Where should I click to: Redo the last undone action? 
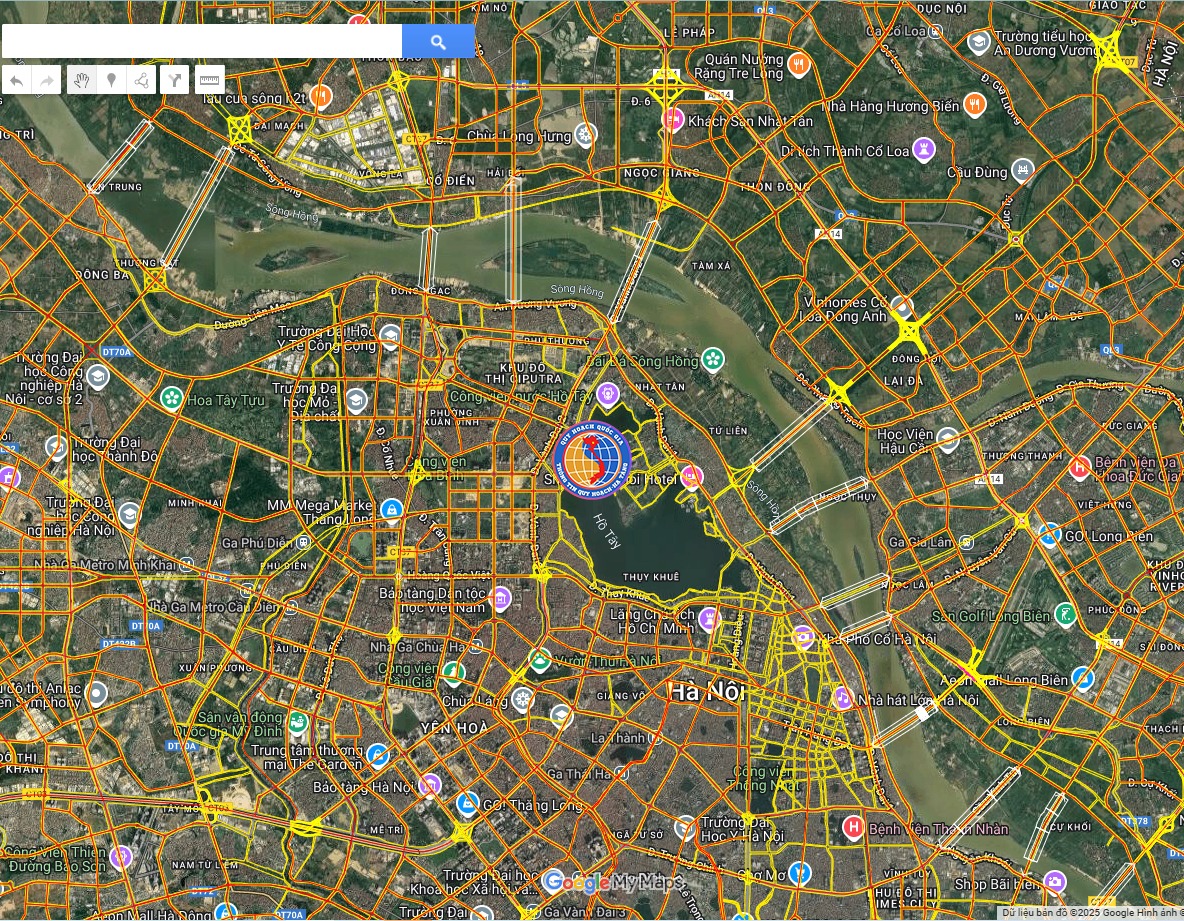[x=47, y=80]
